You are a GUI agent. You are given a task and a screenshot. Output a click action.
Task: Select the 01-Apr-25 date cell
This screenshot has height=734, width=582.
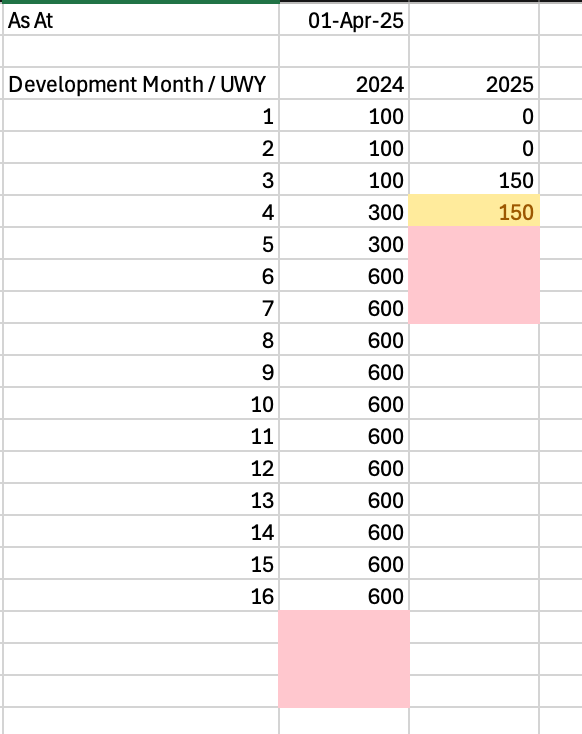[x=344, y=20]
